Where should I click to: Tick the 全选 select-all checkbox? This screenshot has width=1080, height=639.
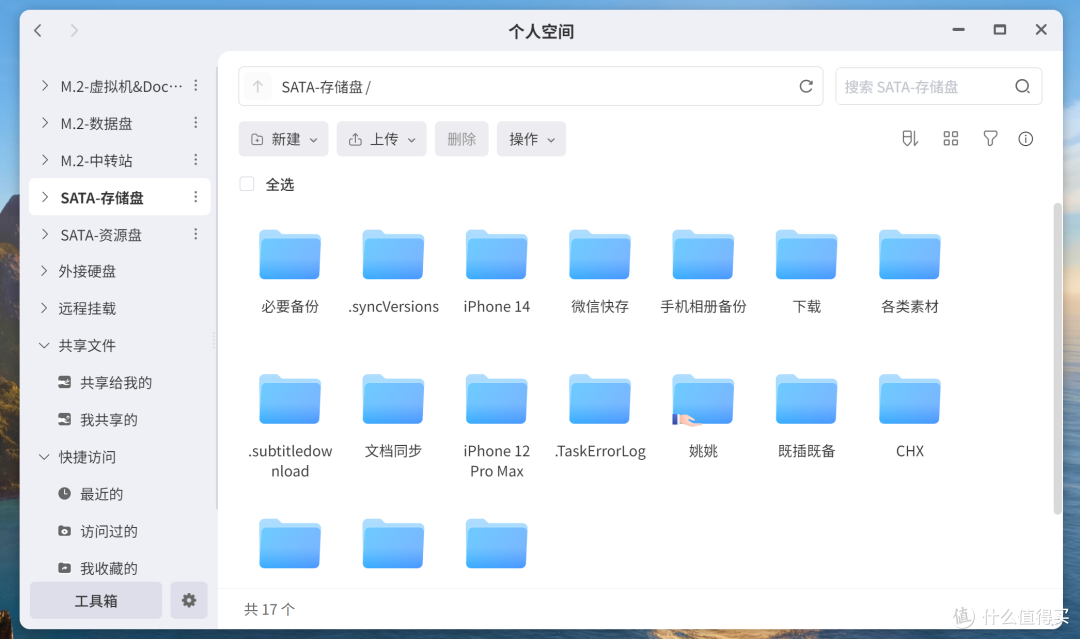[247, 184]
